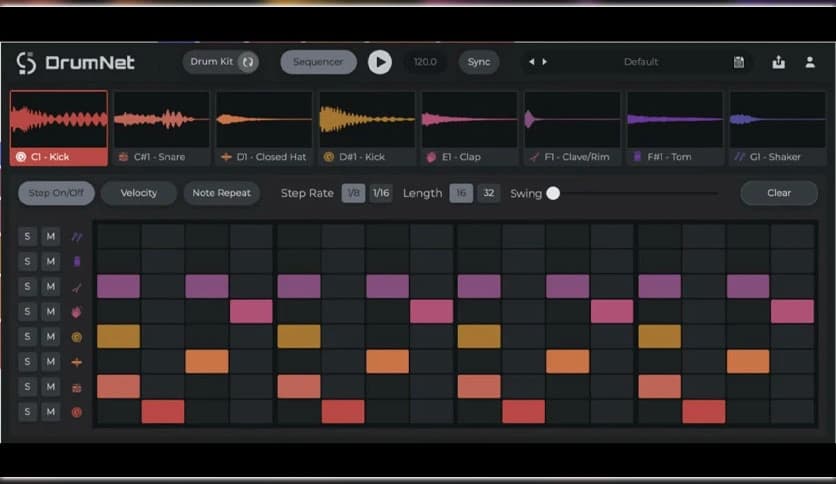Click the shaker track icon in sequencer
The image size is (836, 484).
pos(77,237)
